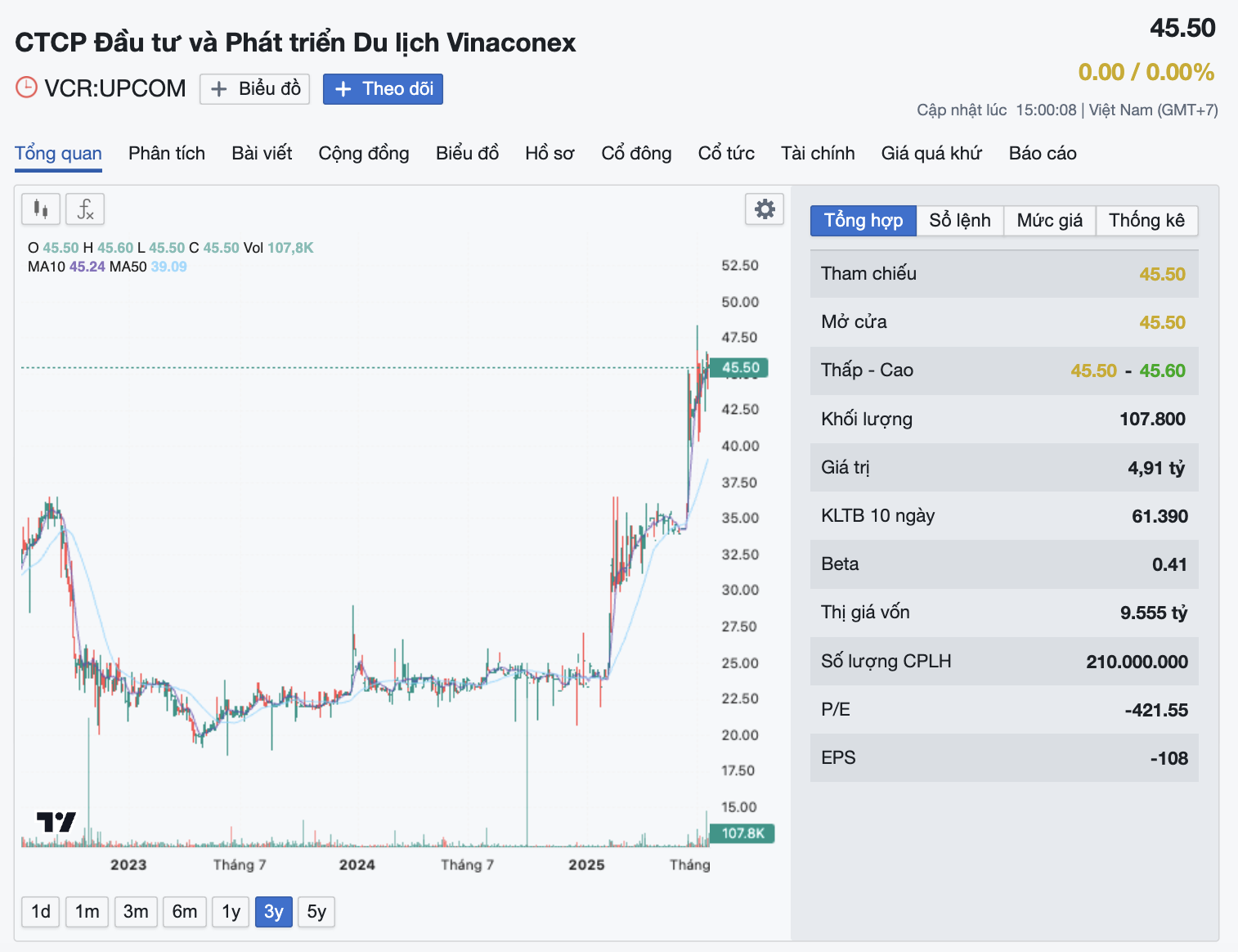Viewport: 1238px width, 952px height.
Task: Select the Tổng quan tab
Action: [x=58, y=154]
